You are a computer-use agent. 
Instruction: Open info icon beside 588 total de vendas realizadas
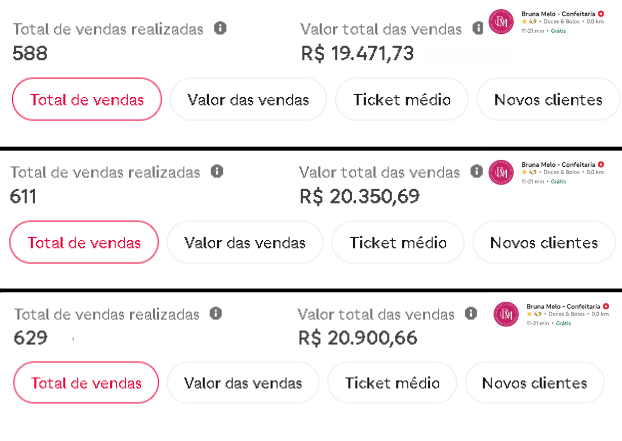click(x=220, y=28)
